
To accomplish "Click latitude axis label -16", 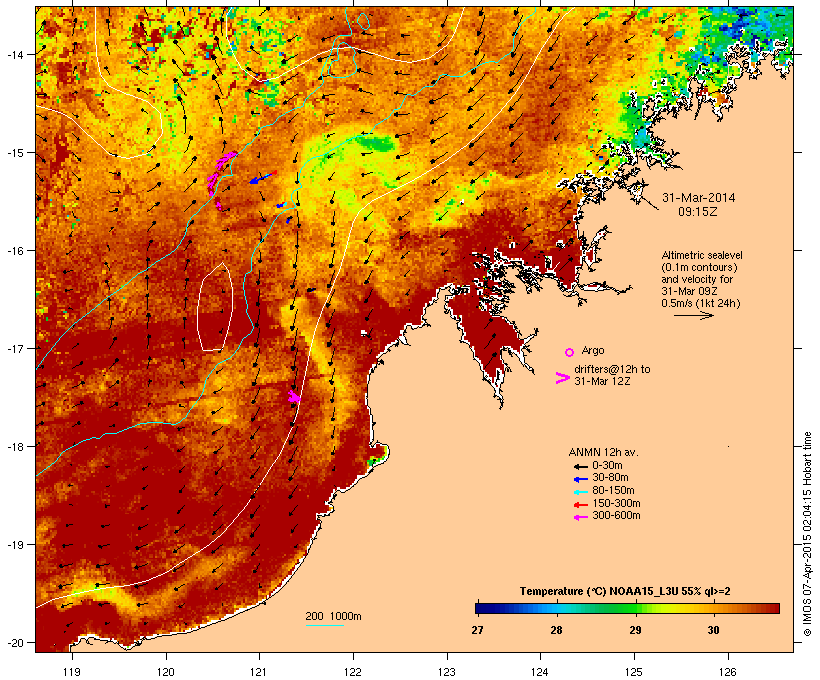I will coord(14,251).
